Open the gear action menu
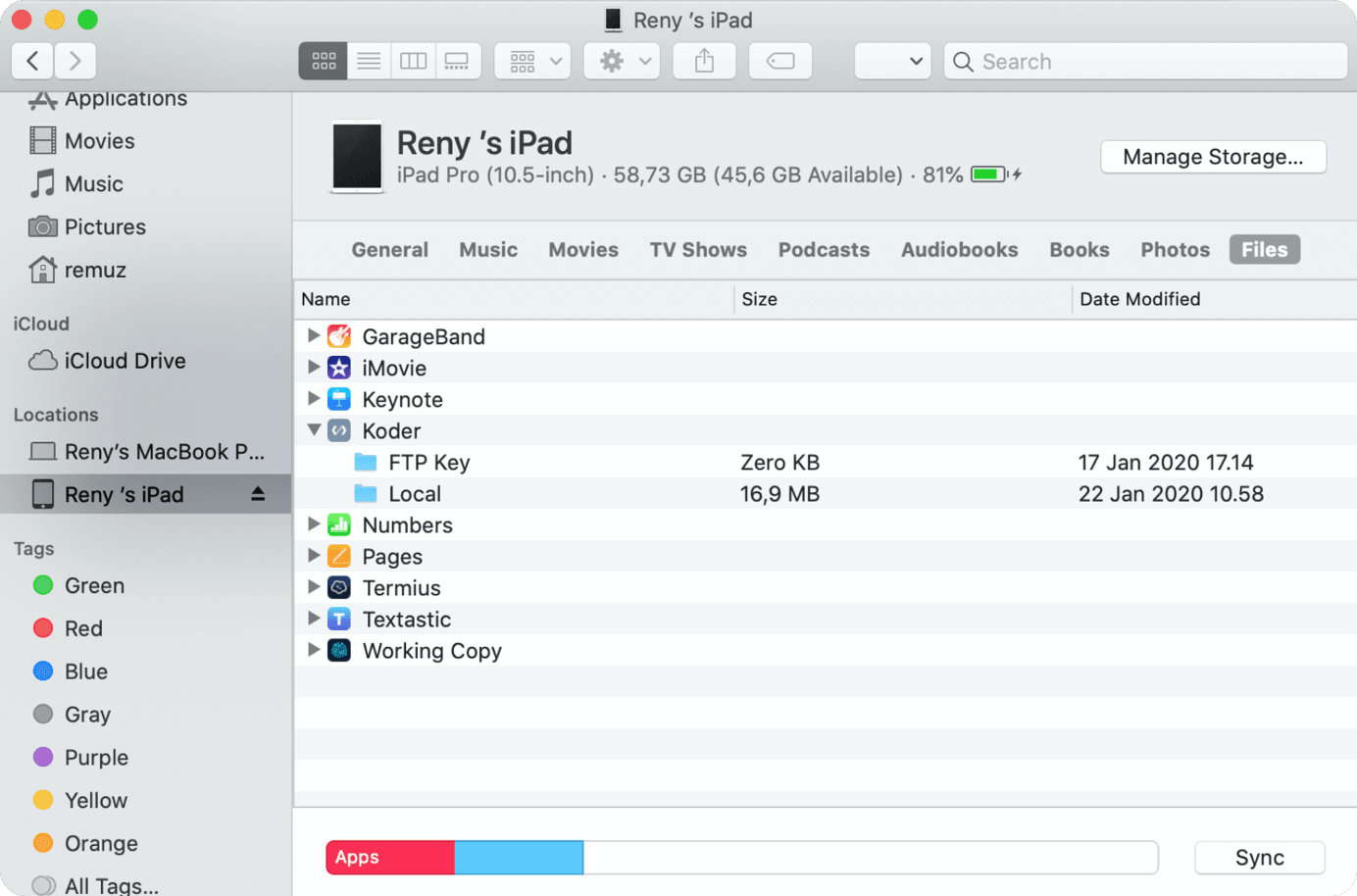1357x896 pixels. (x=623, y=61)
